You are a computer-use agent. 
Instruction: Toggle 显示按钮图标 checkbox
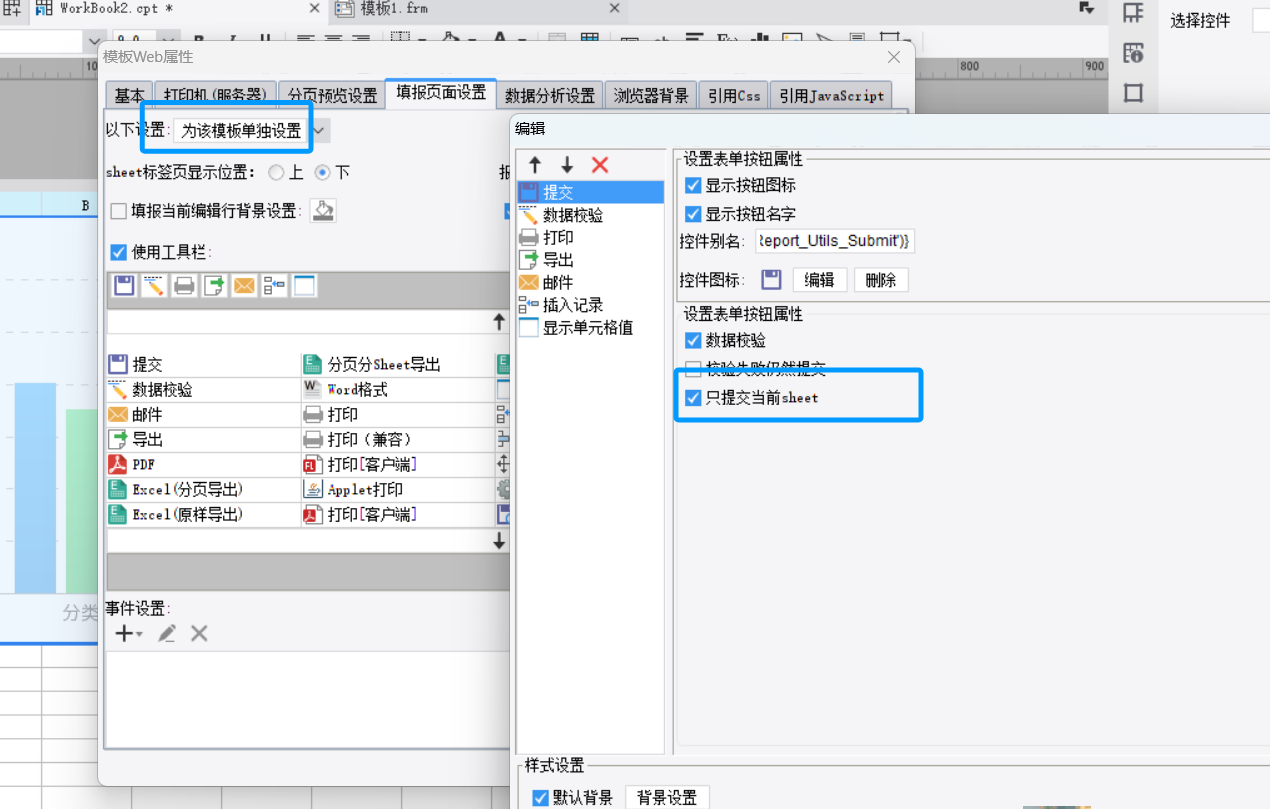693,185
